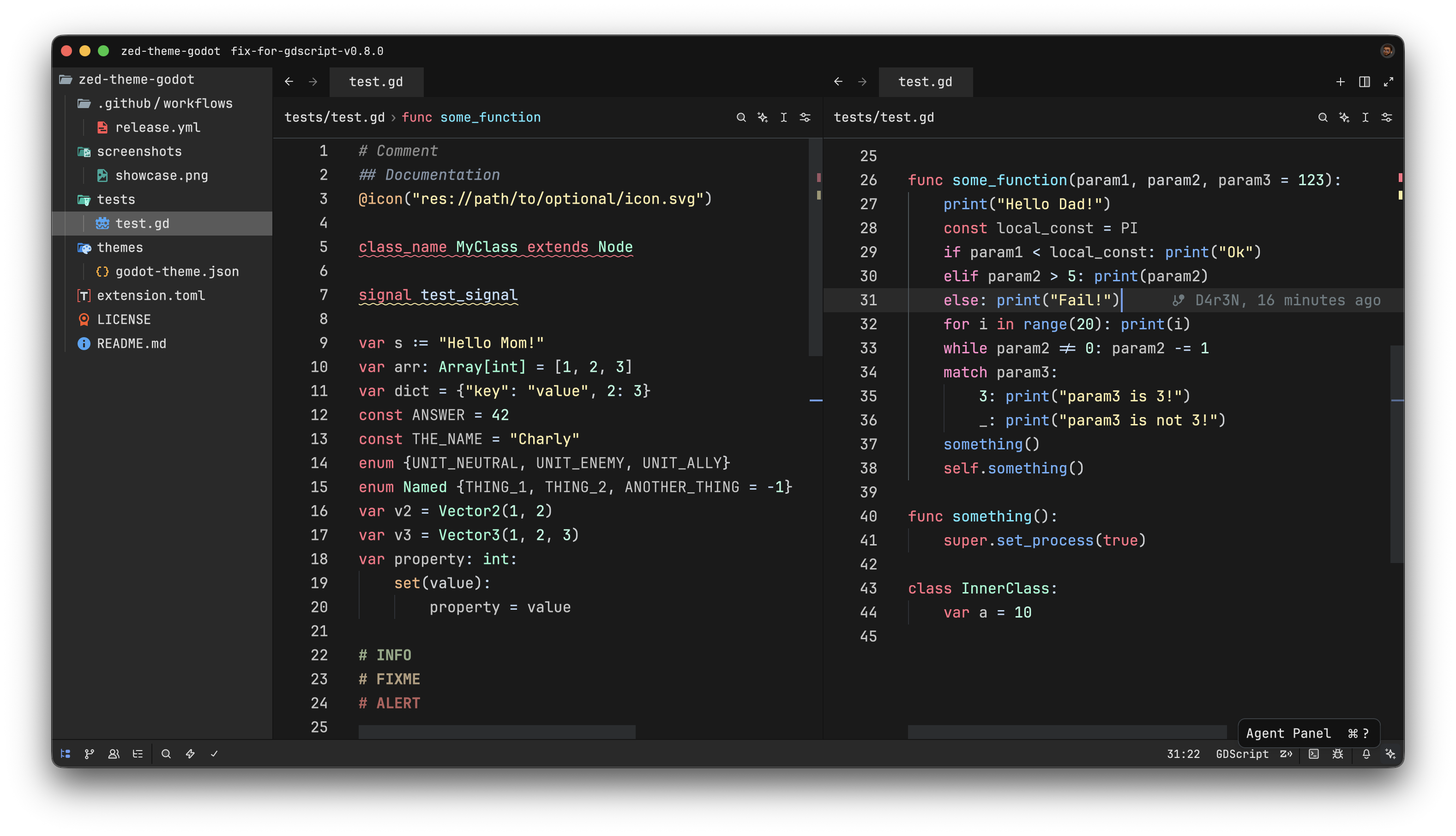This screenshot has width=1456, height=836.
Task: Open the zed-theme-godot project picker in the title bar
Action: click(170, 51)
